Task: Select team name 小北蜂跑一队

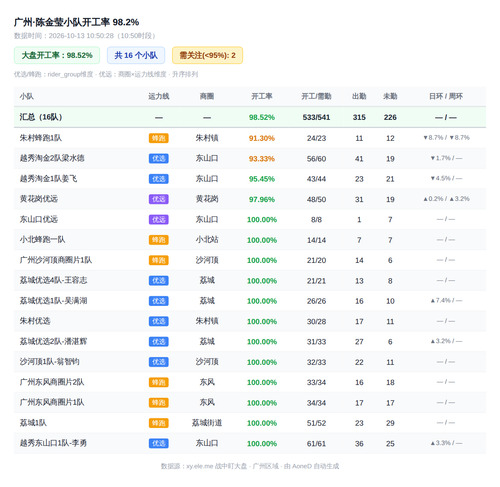Action: pos(42,240)
